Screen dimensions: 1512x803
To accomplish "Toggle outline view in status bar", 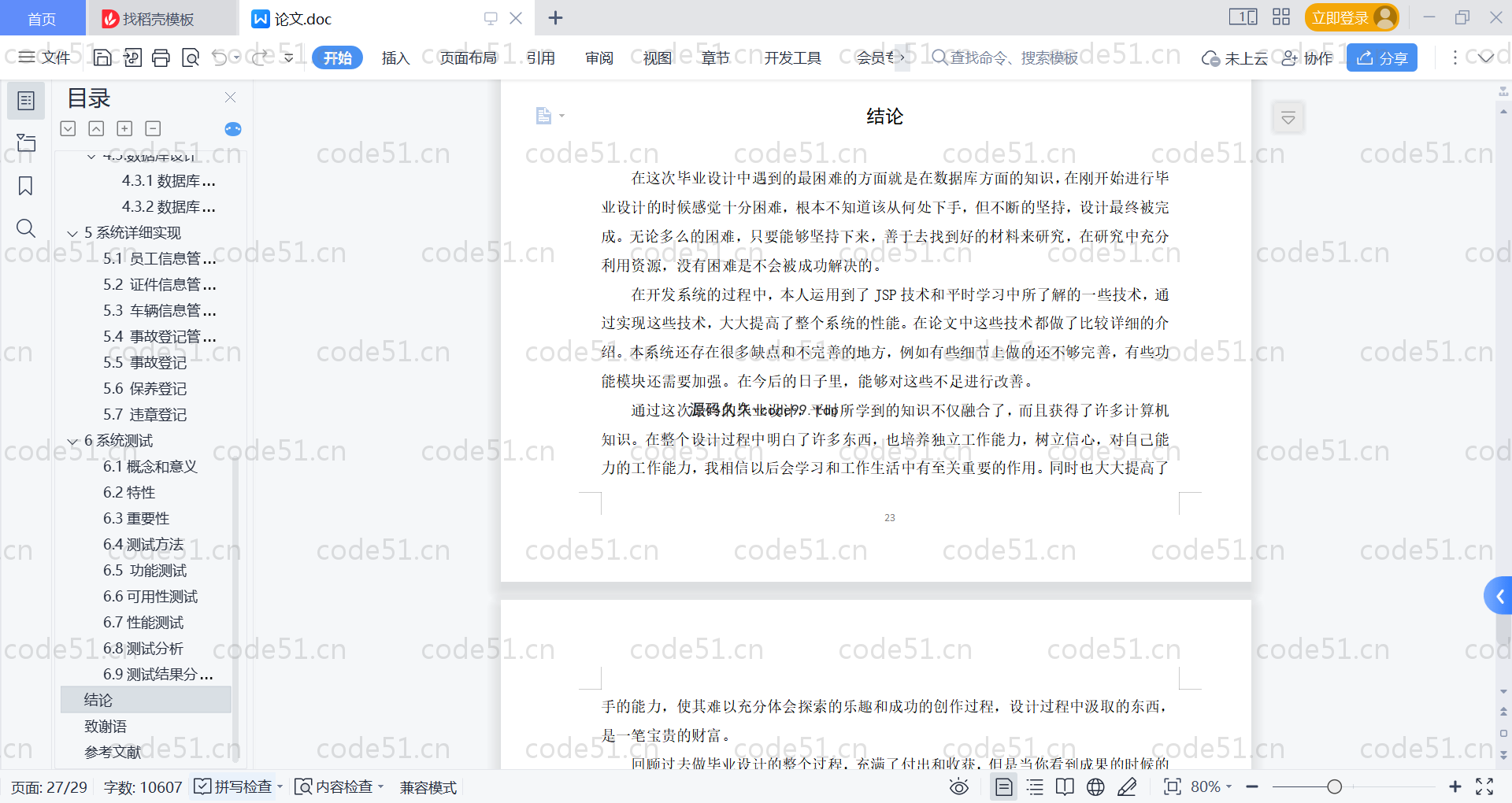I will (1035, 786).
